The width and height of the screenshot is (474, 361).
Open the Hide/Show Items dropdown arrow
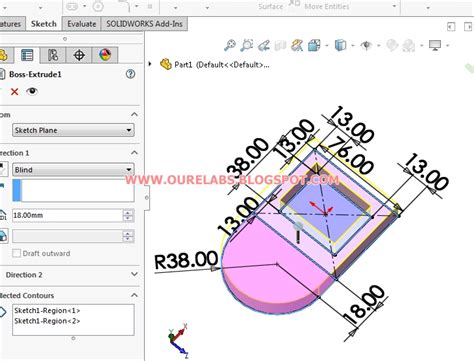pyautogui.click(x=379, y=46)
